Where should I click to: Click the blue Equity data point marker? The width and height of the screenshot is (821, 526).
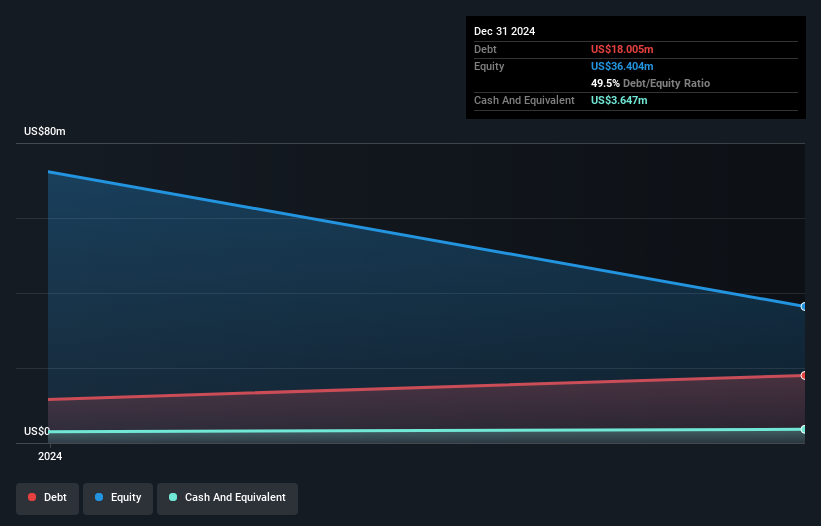tap(804, 307)
